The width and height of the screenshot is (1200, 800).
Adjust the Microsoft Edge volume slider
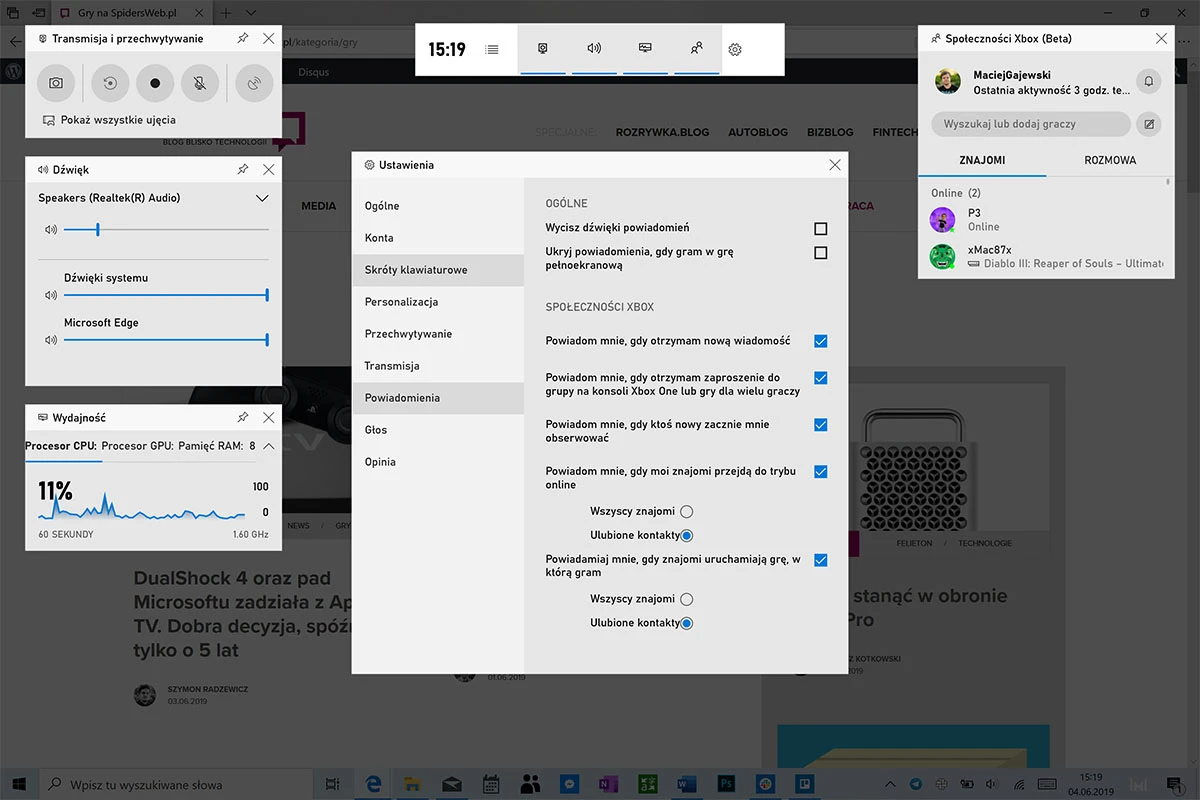point(166,340)
